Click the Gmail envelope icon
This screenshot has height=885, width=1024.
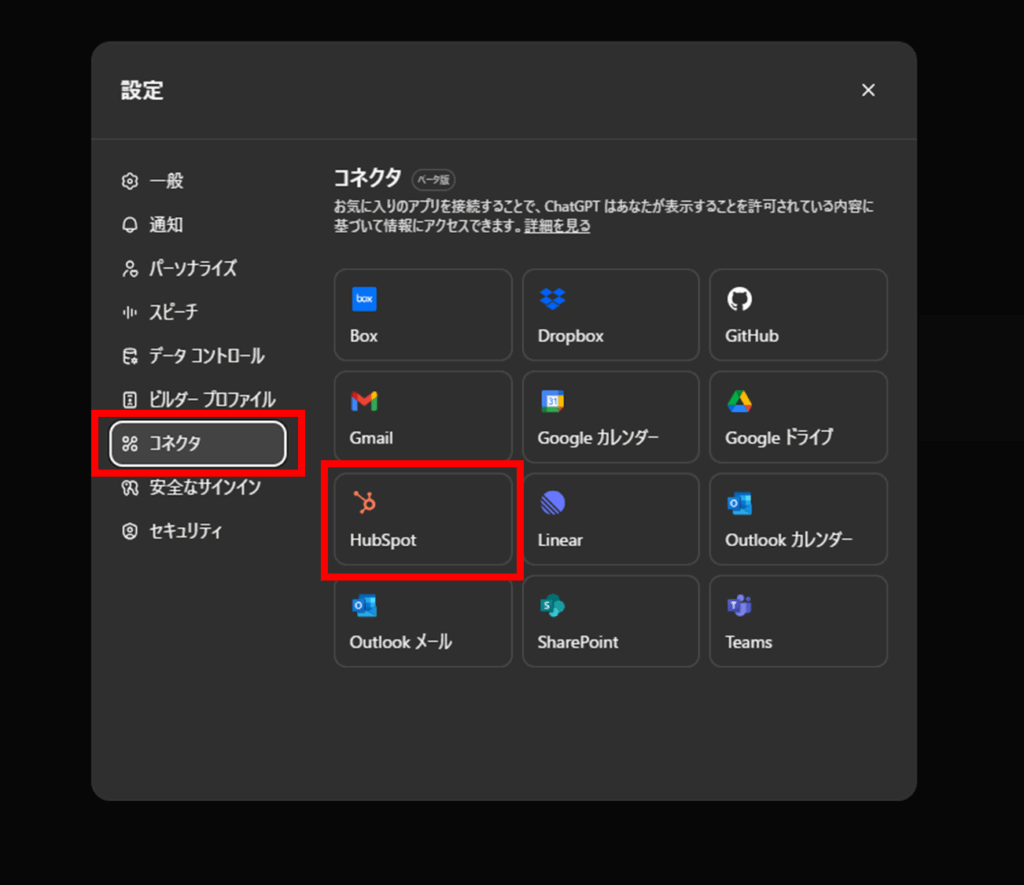pos(364,401)
